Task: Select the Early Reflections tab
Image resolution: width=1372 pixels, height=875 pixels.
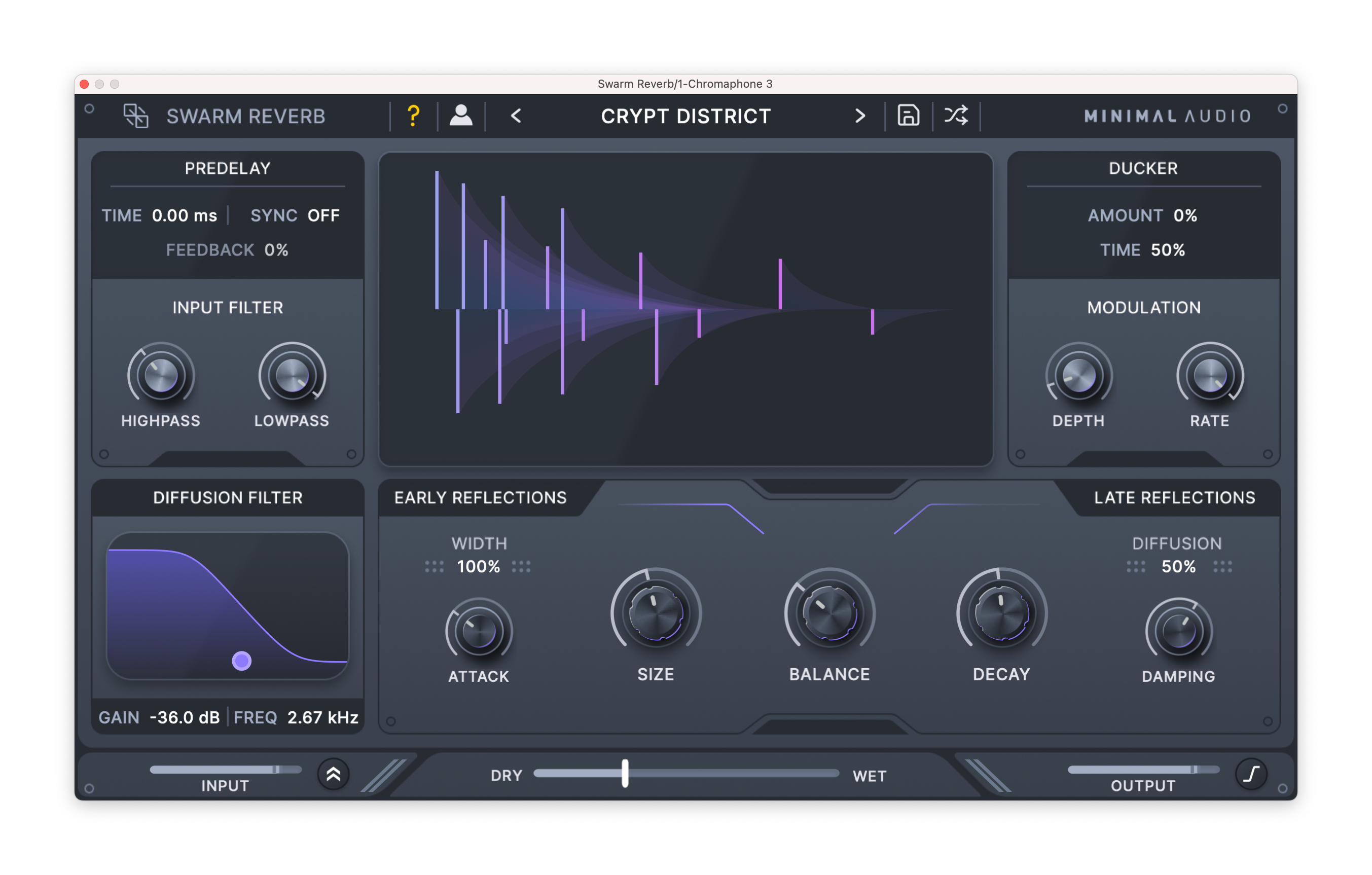Action: [x=480, y=498]
